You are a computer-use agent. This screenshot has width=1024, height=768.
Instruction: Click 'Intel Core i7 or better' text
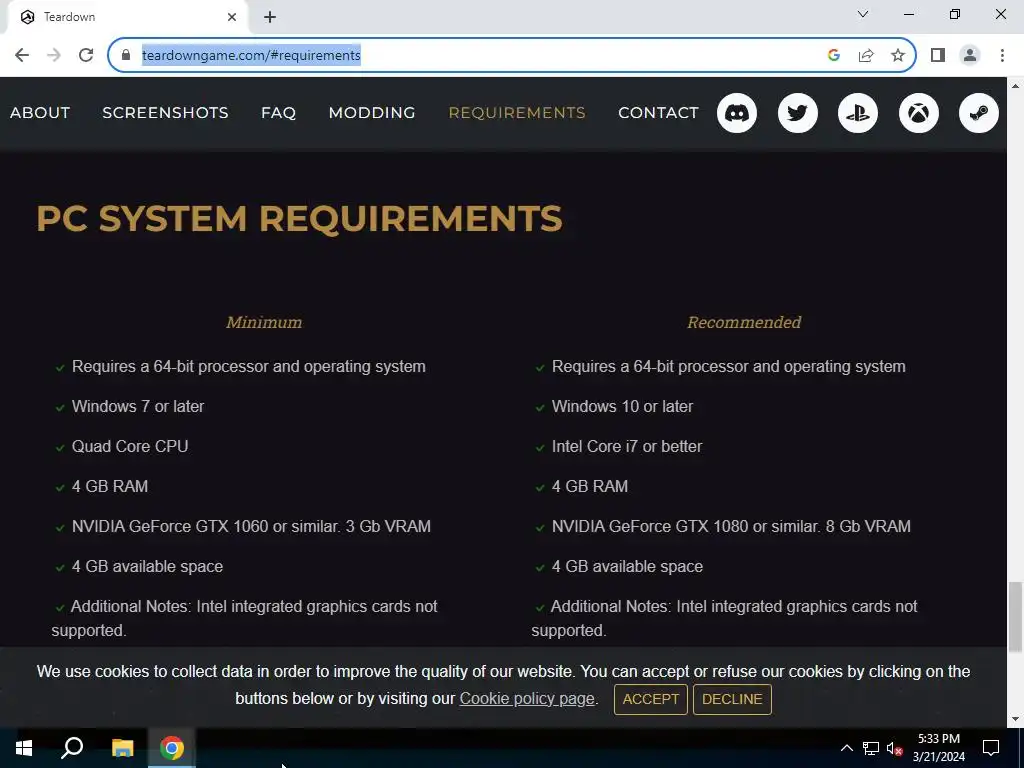tap(627, 446)
